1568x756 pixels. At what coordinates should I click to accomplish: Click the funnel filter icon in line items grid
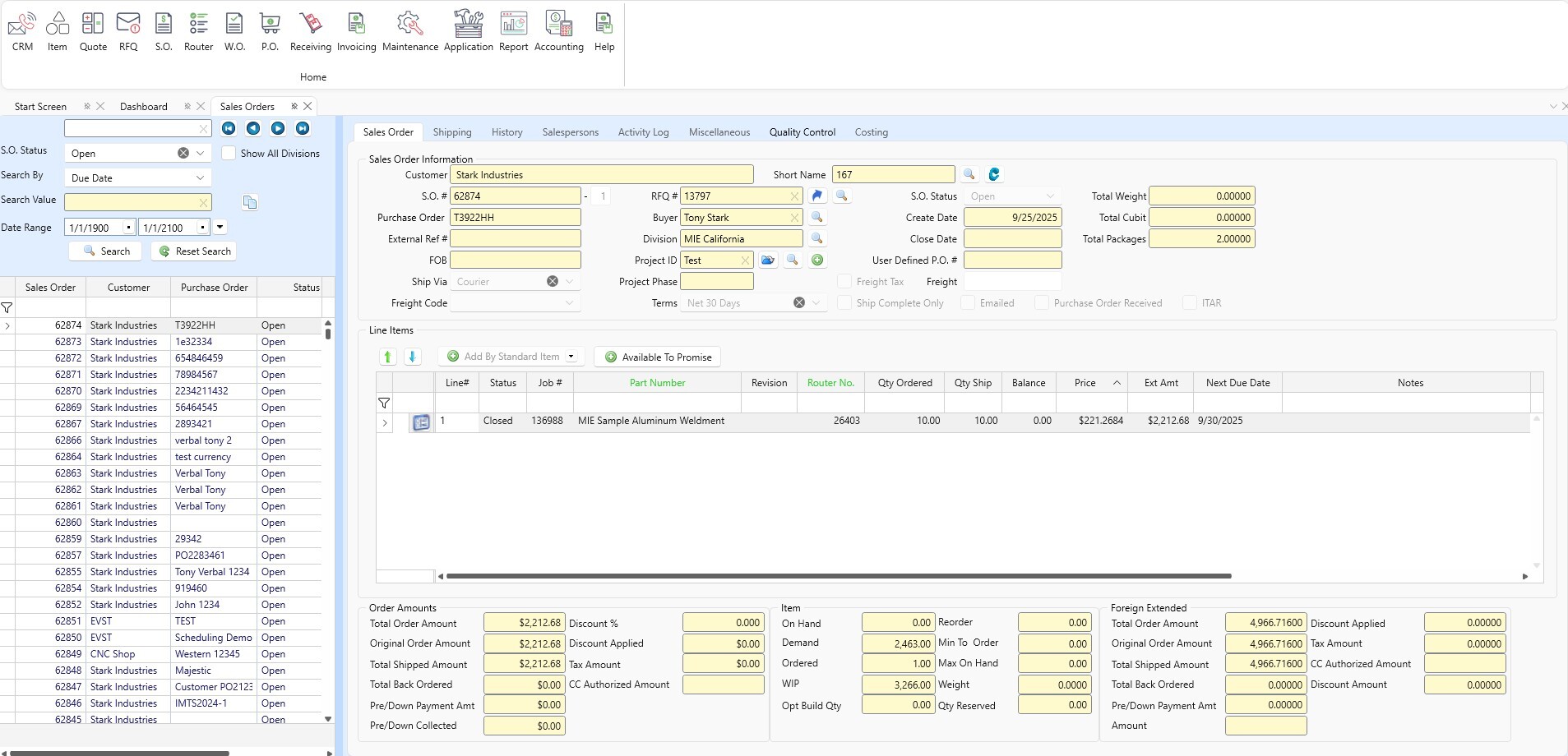pyautogui.click(x=384, y=403)
